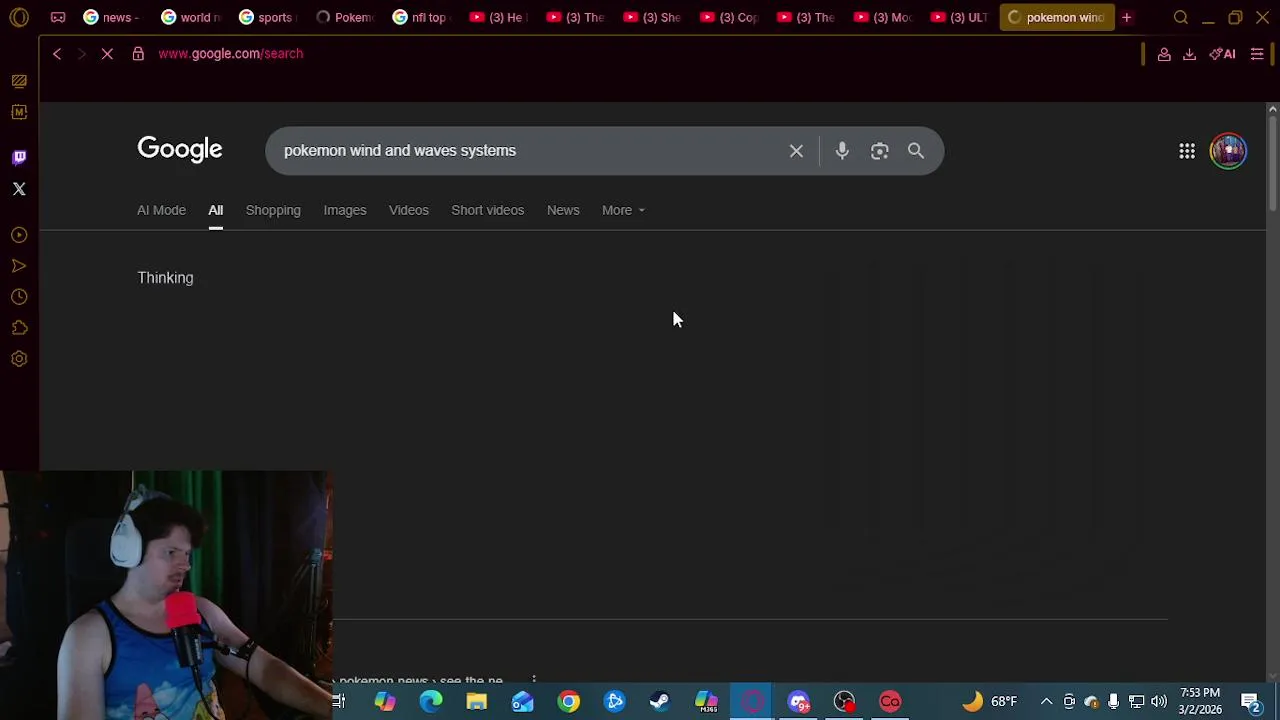Open the Player sidebar icon
This screenshot has height=720, width=1280.
pyautogui.click(x=19, y=235)
